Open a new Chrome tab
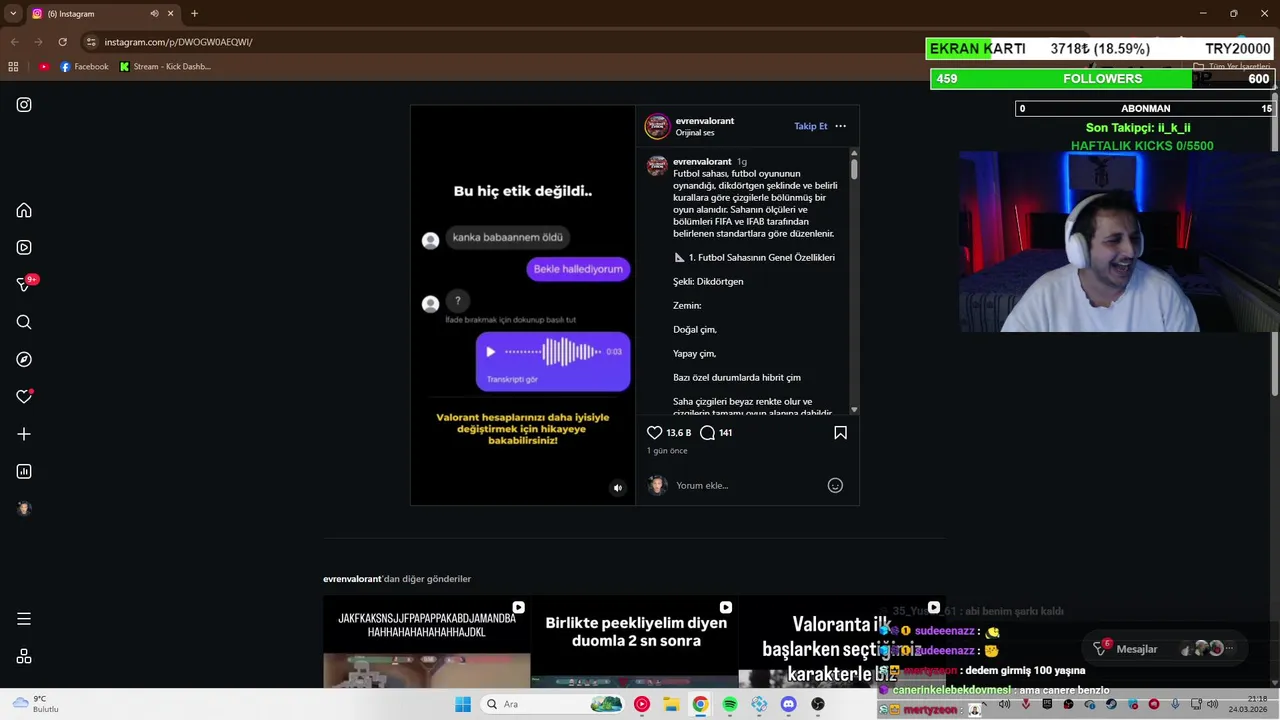Image resolution: width=1280 pixels, height=720 pixels. click(194, 13)
